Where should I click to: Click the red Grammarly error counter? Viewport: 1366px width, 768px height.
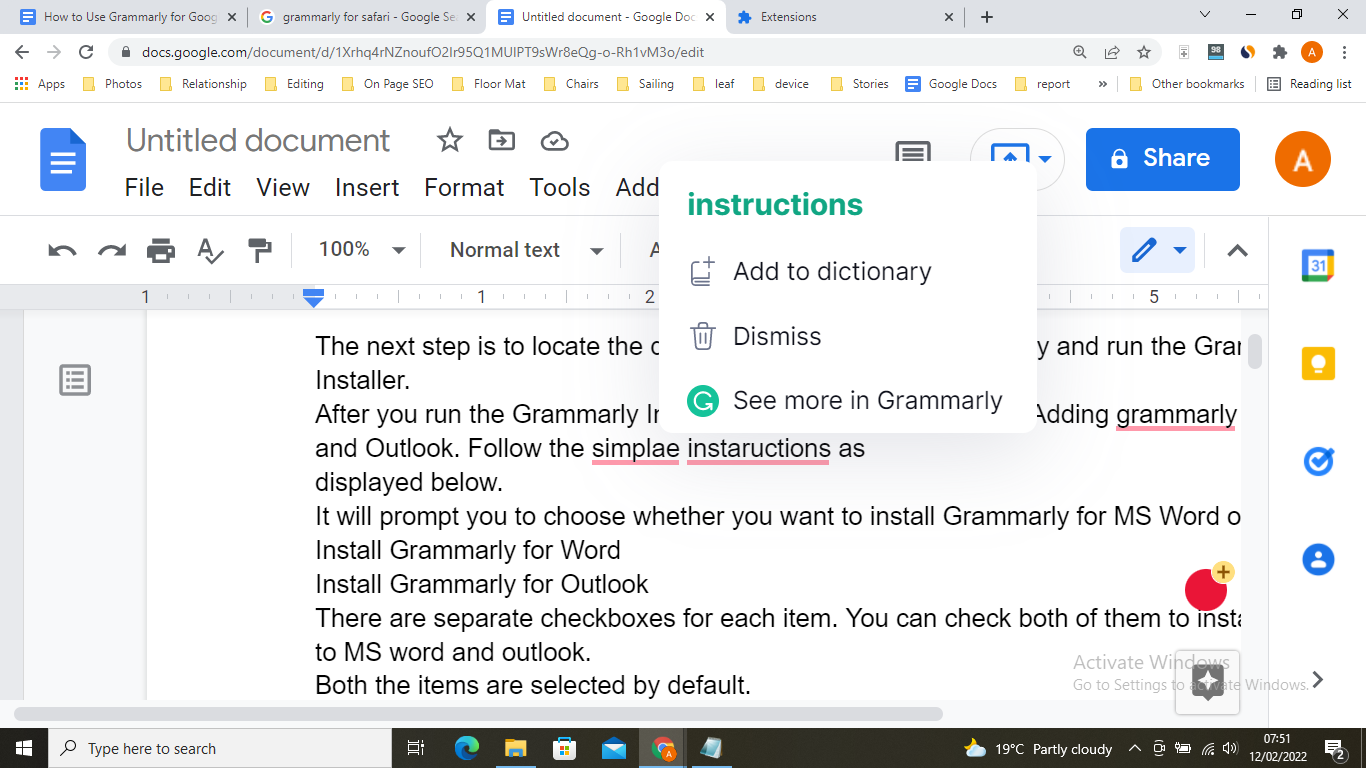point(1206,589)
